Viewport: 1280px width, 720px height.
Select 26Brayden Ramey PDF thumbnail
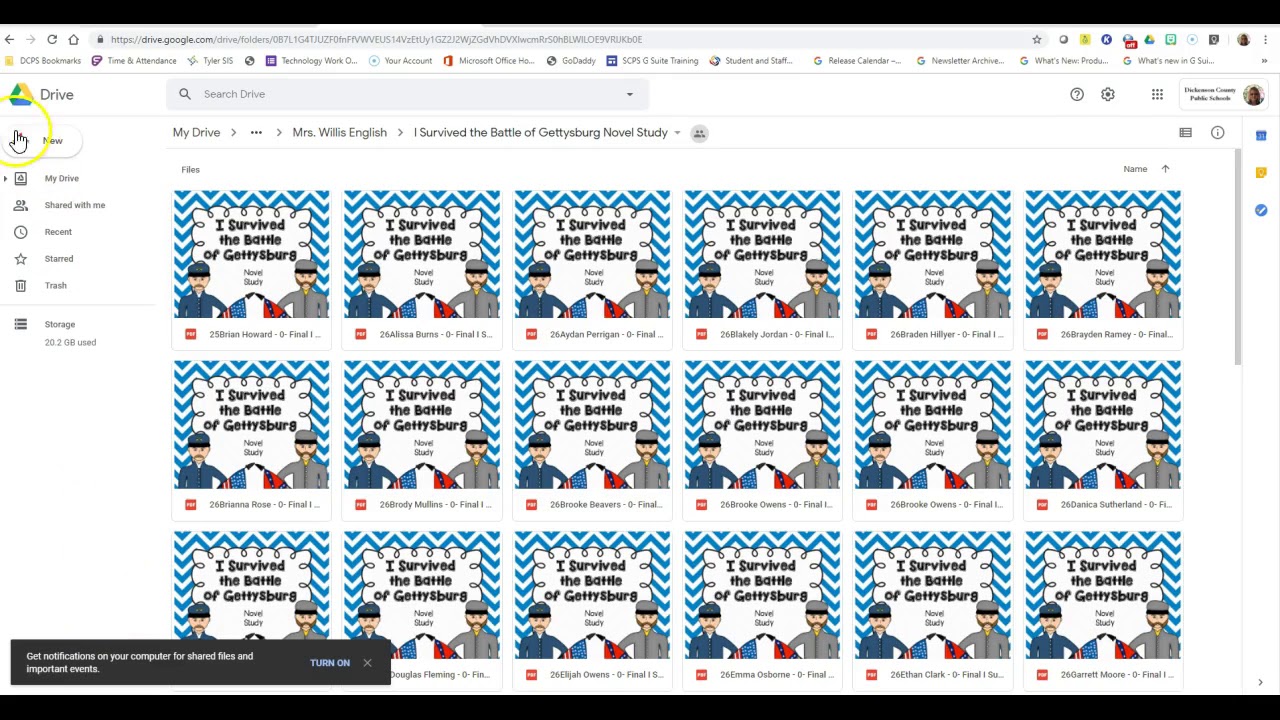[x=1102, y=254]
